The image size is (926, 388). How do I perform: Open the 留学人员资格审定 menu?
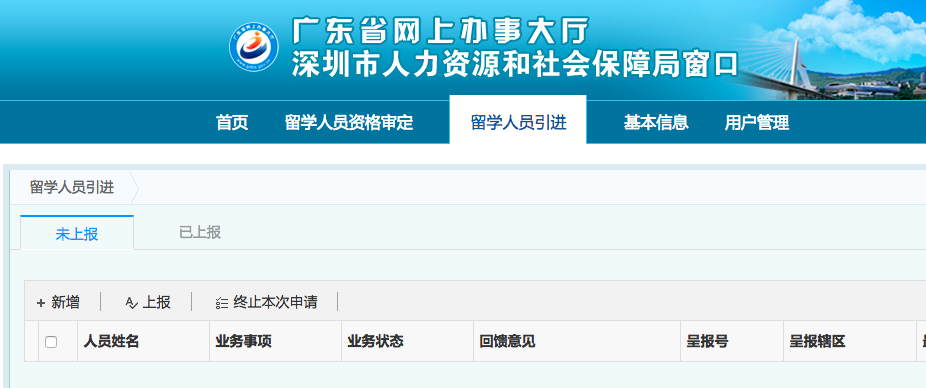(x=349, y=122)
